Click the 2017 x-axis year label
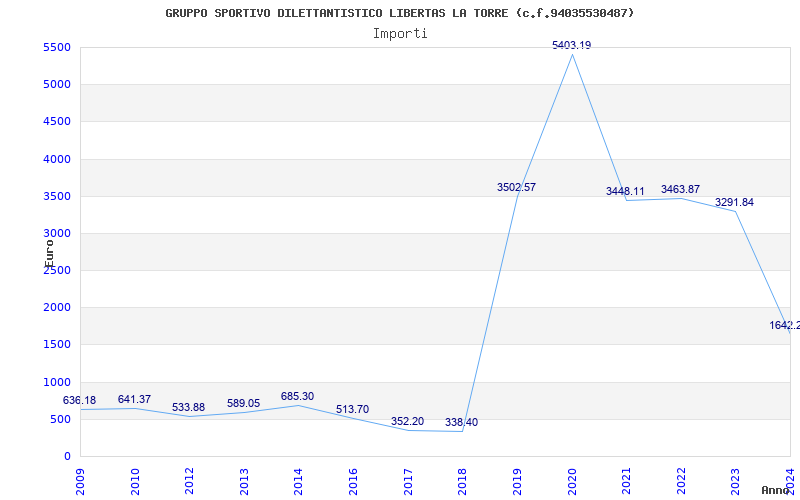Image resolution: width=800 pixels, height=500 pixels. point(408,481)
